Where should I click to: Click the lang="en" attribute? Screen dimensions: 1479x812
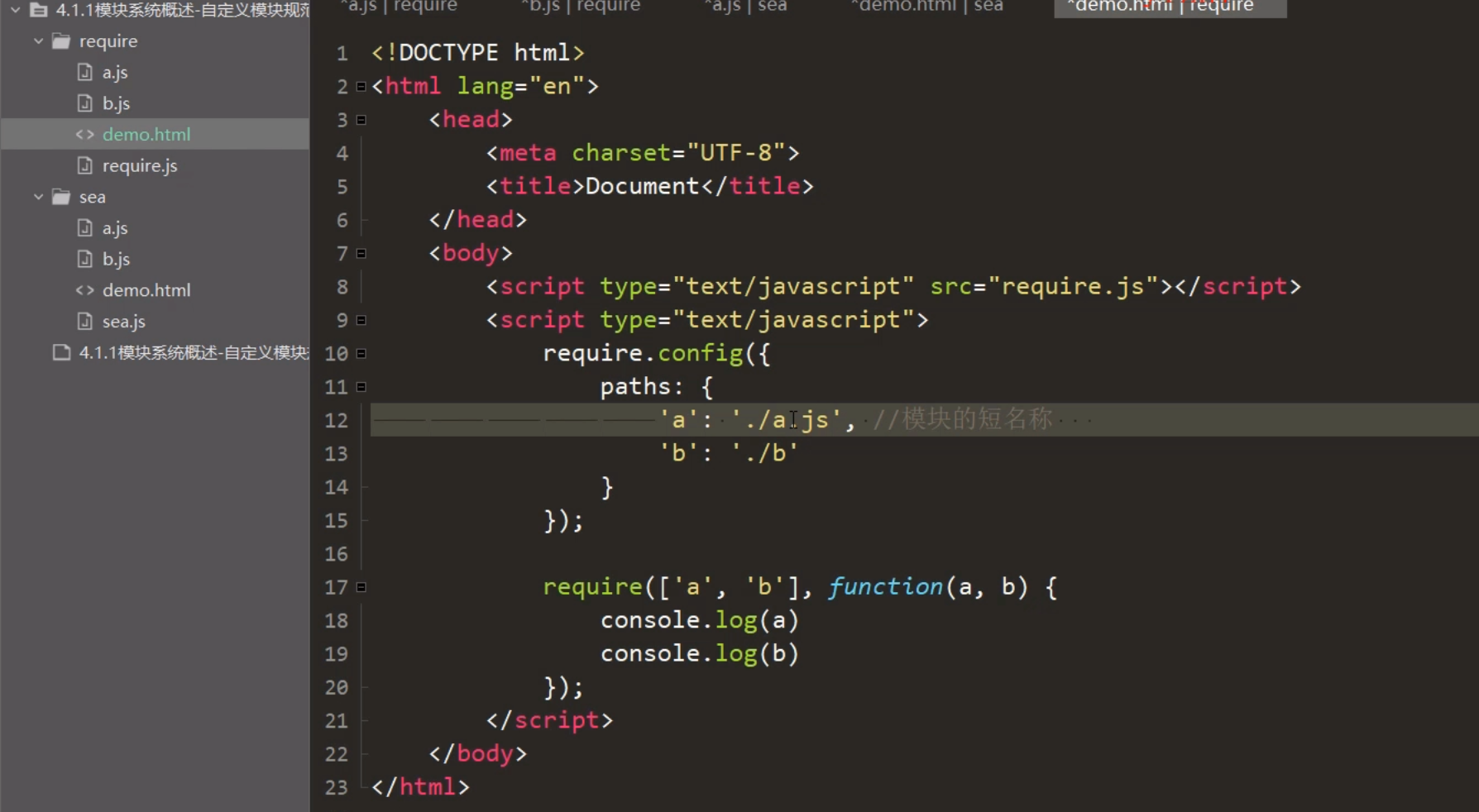click(521, 86)
